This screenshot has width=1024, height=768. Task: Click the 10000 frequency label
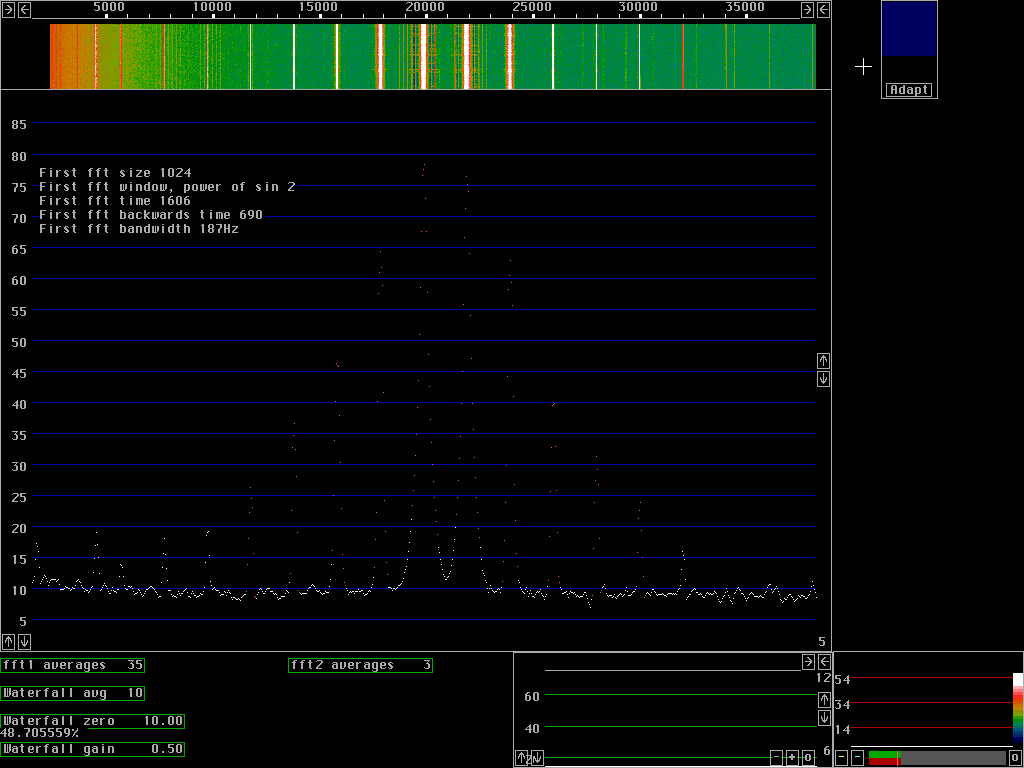tap(212, 7)
